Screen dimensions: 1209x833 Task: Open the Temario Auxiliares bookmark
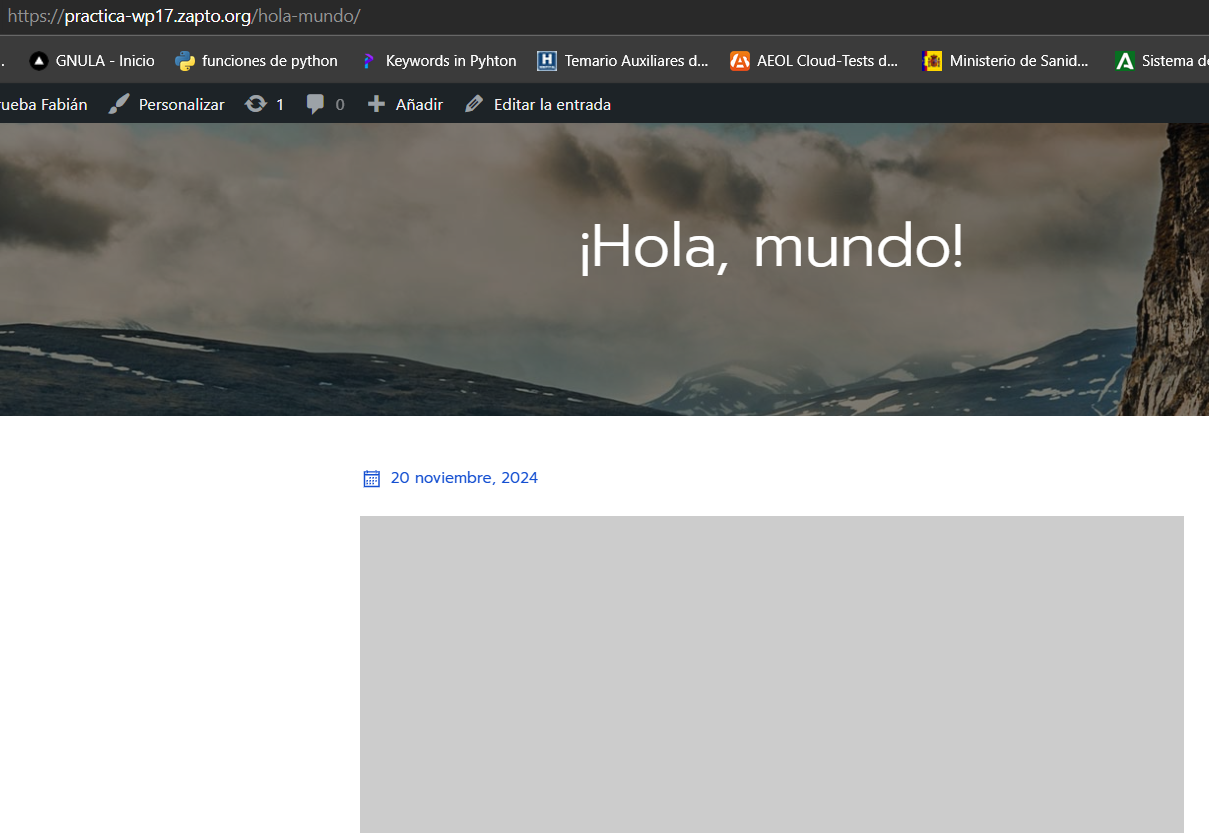[x=635, y=61]
